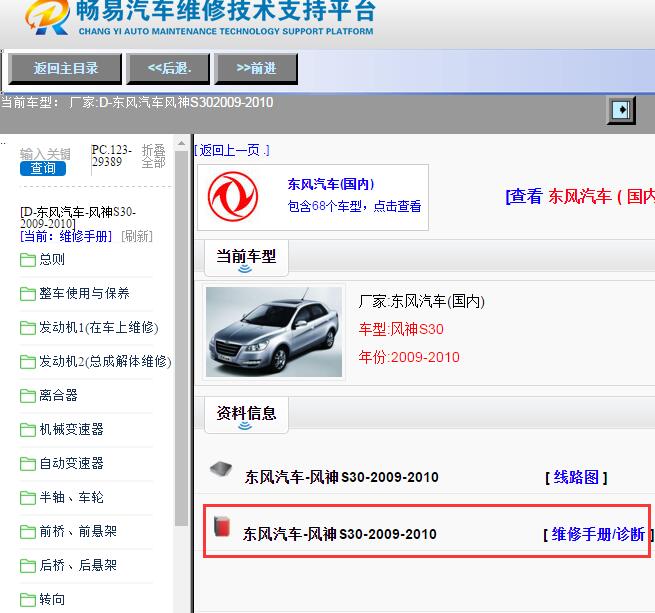This screenshot has width=655, height=613.
Task: Click the 返回主目录 button
Action: 65,68
